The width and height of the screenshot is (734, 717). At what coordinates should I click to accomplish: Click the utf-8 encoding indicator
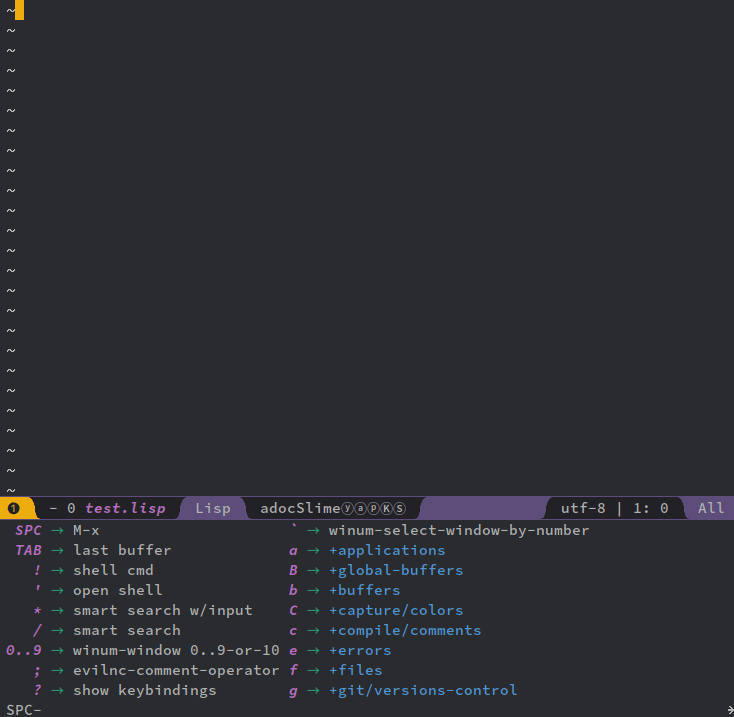[x=583, y=508]
